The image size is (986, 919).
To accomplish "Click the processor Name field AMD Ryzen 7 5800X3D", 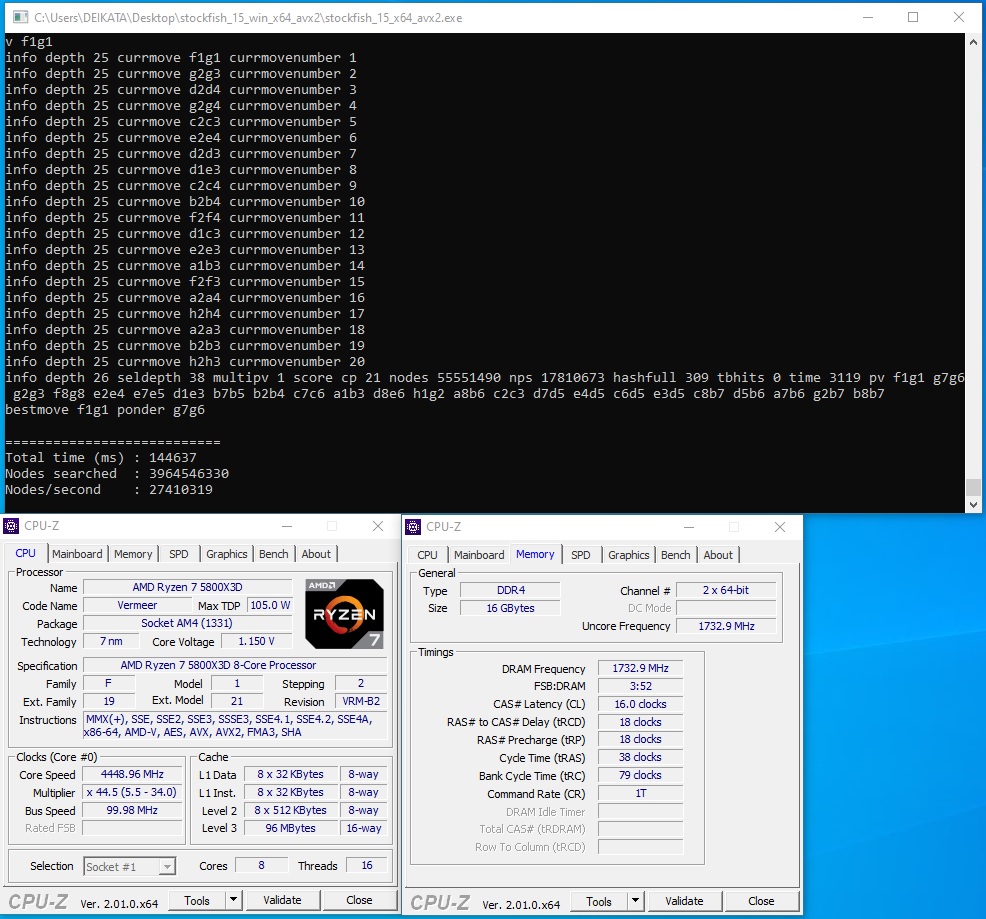I will click(187, 588).
